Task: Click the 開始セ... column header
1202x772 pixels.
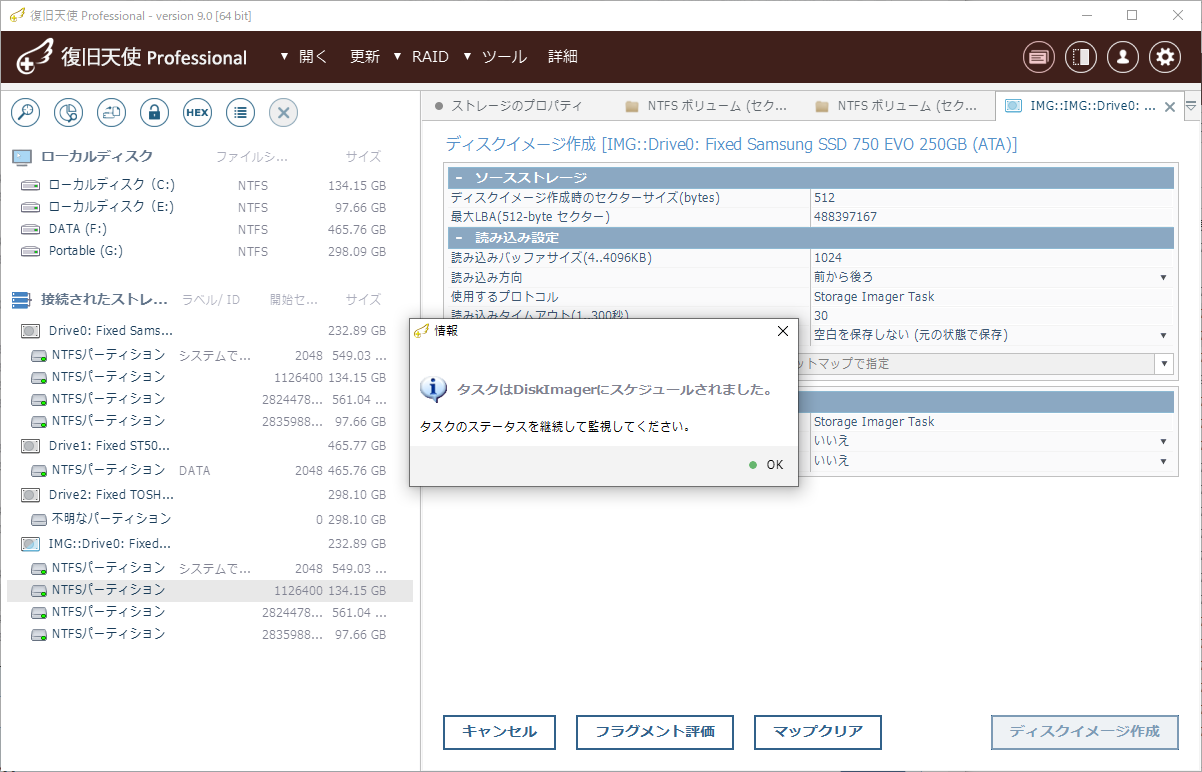Action: coord(294,300)
